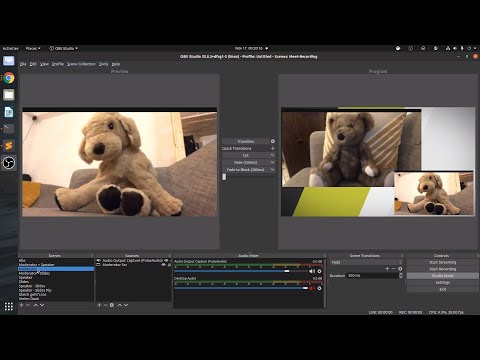This screenshot has width=480, height=360.
Task: Remove scene transition with minus icon
Action: pos(394,269)
